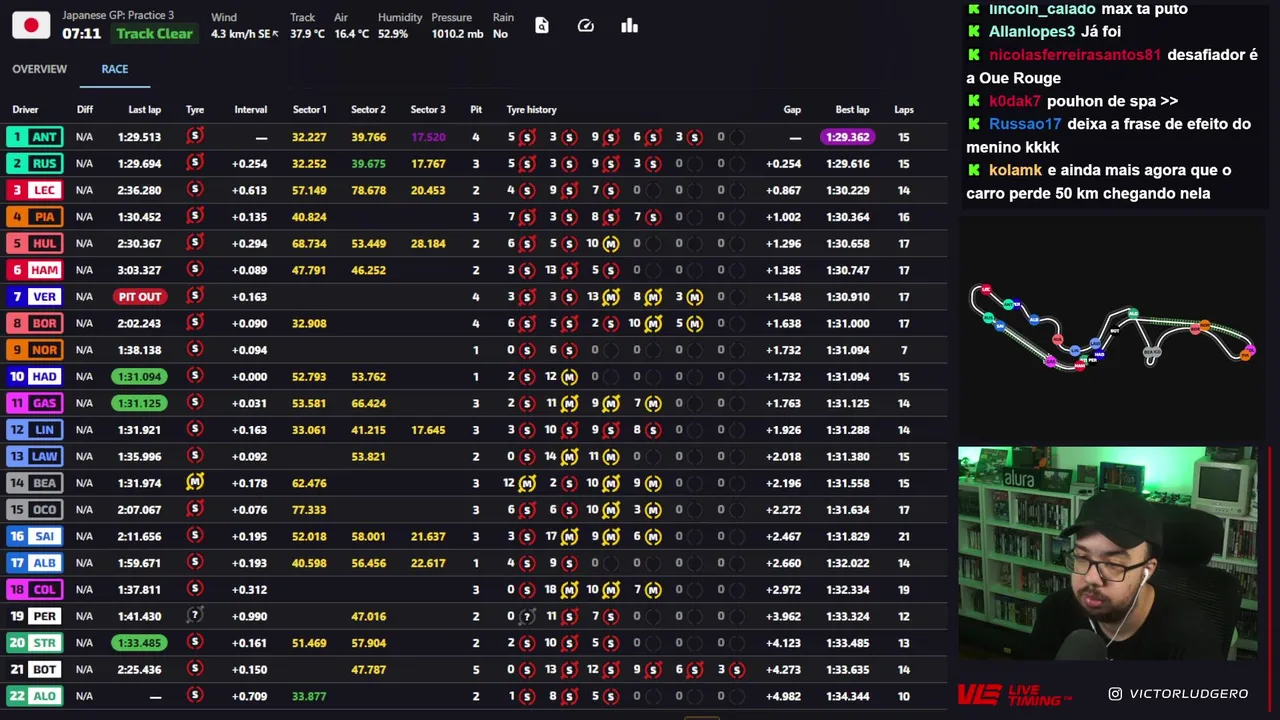Open chat user Russao17 profile
This screenshot has height=720, width=1280.
(x=1025, y=124)
